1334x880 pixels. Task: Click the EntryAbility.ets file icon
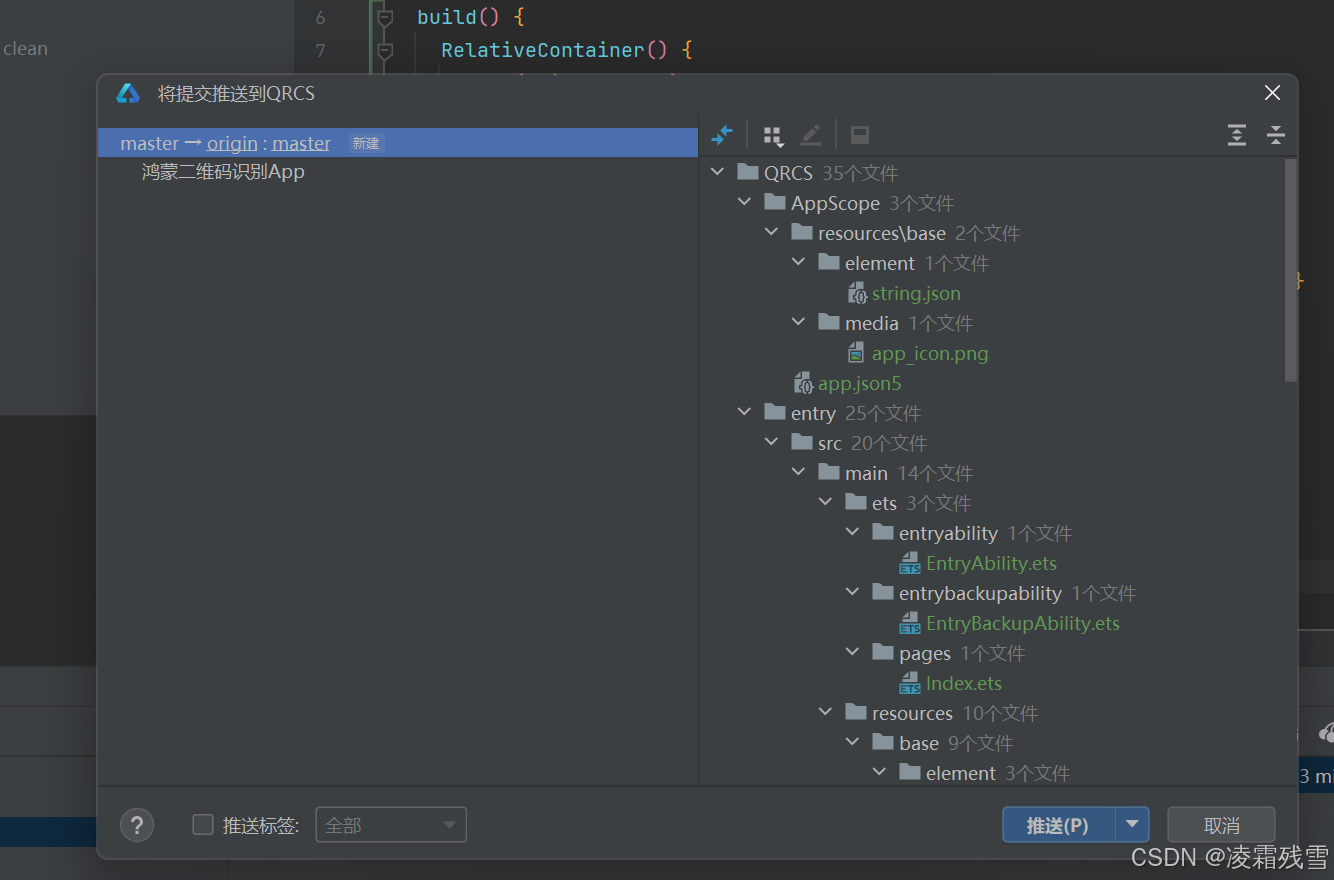point(910,563)
